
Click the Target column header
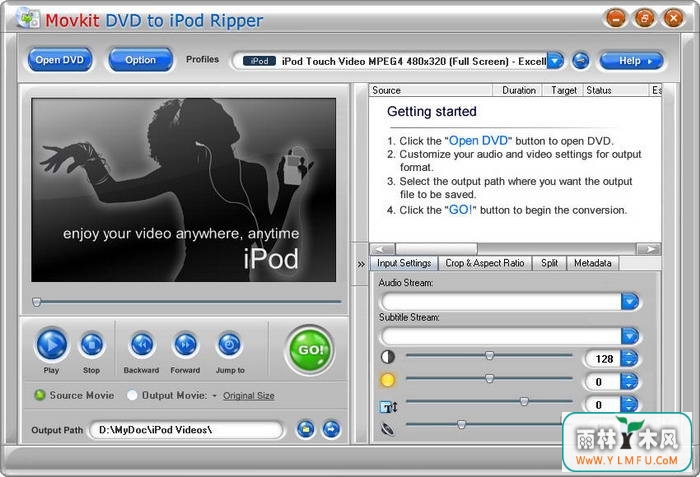point(563,90)
